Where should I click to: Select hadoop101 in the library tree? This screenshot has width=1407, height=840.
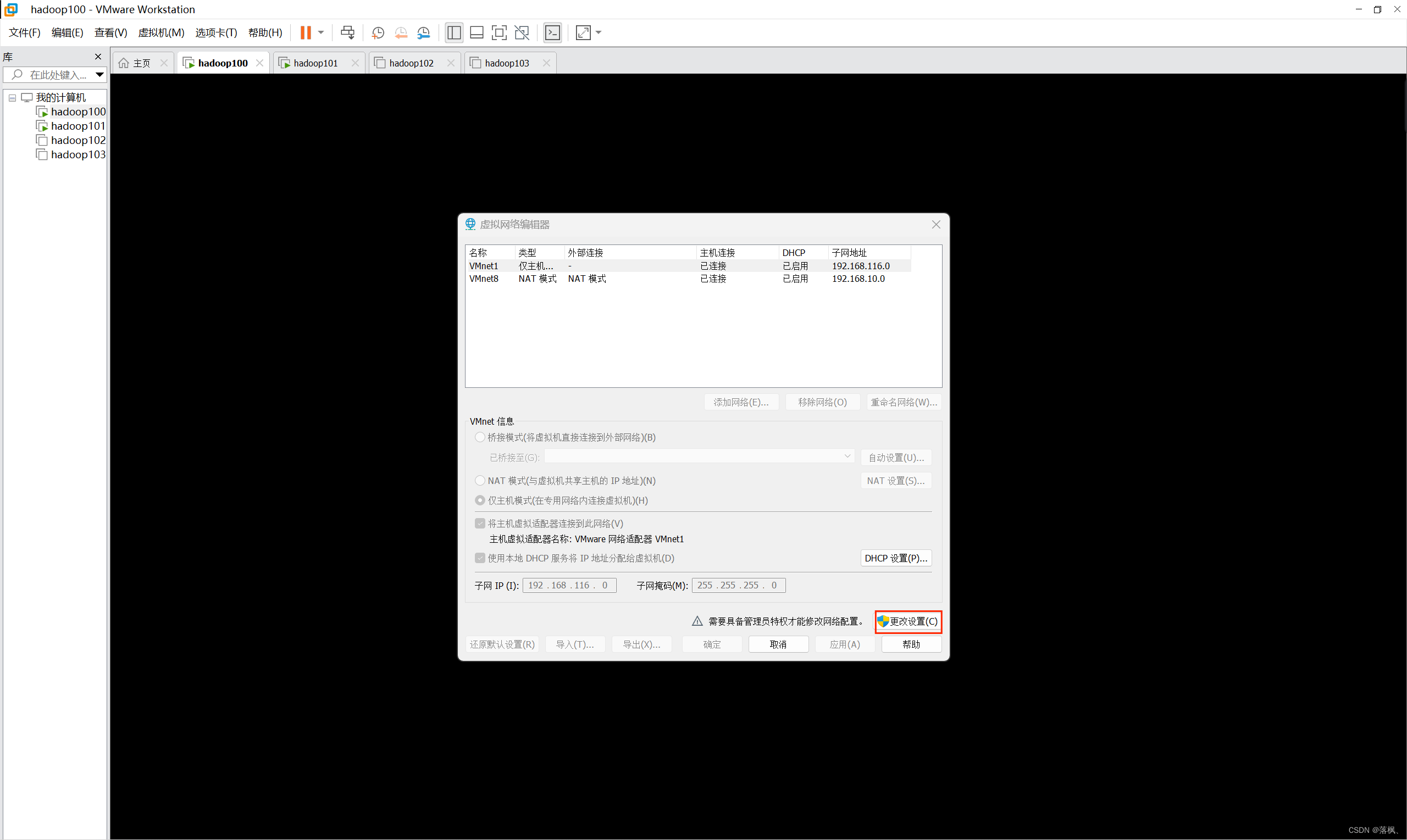click(x=78, y=126)
